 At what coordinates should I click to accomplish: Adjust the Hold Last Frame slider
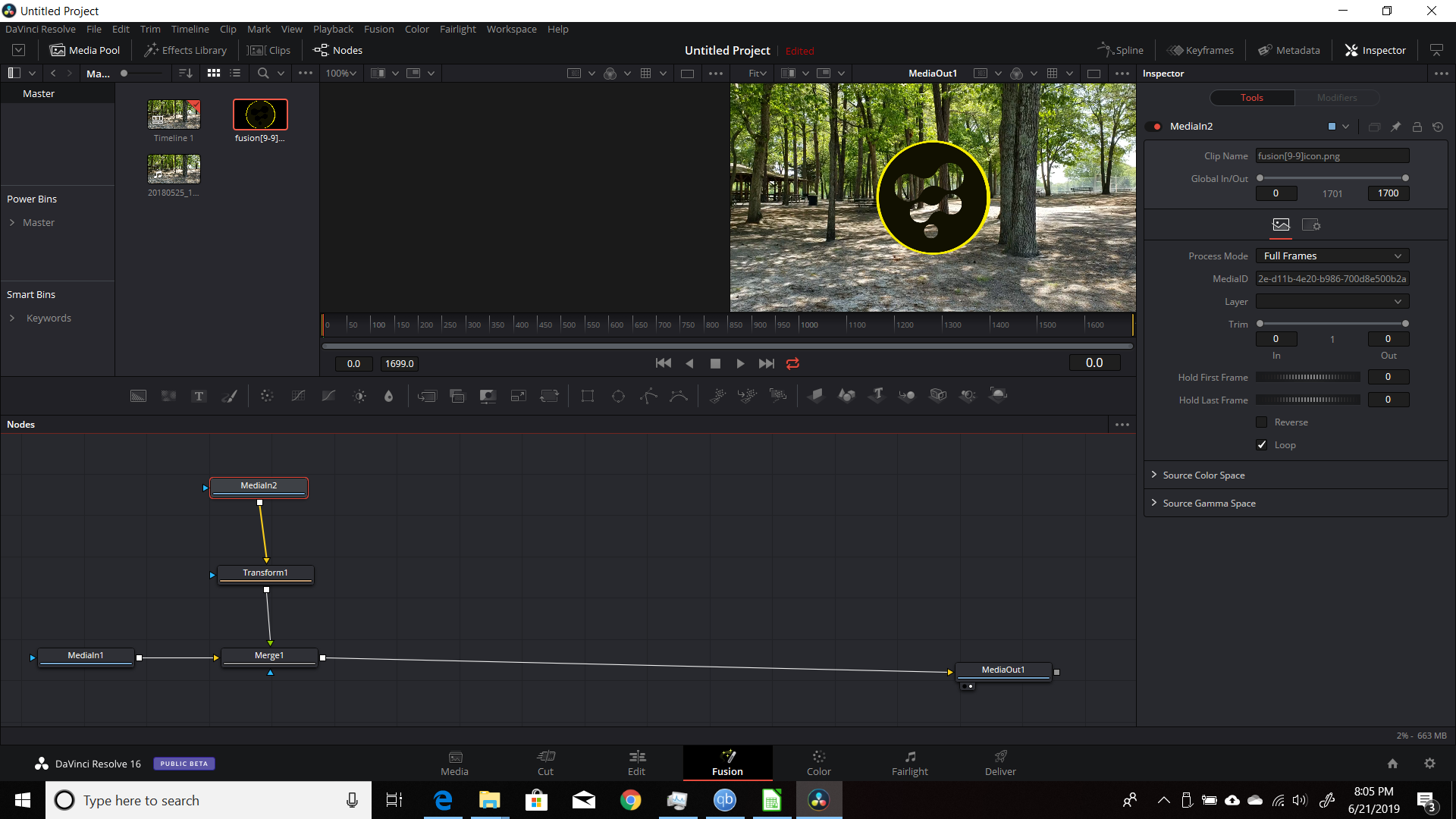1308,400
